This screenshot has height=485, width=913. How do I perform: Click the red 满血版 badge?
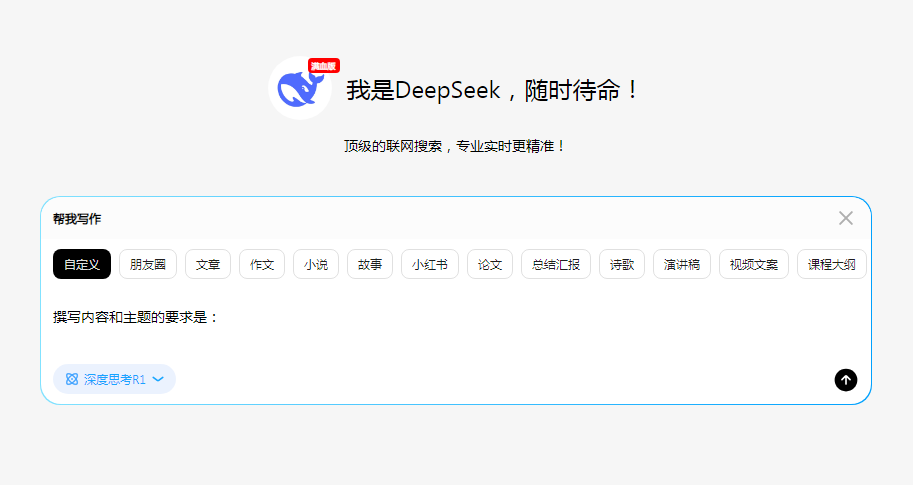(324, 66)
